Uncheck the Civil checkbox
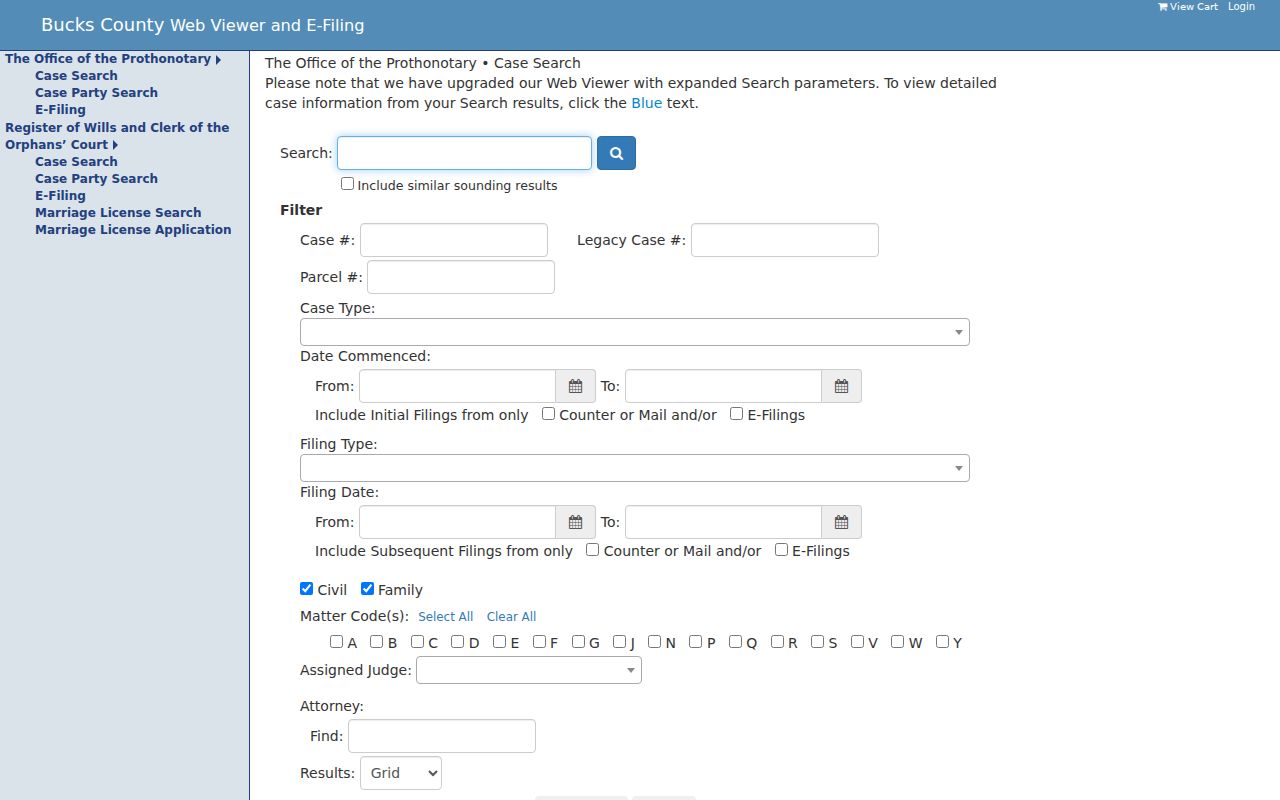Viewport: 1280px width, 800px height. point(306,589)
